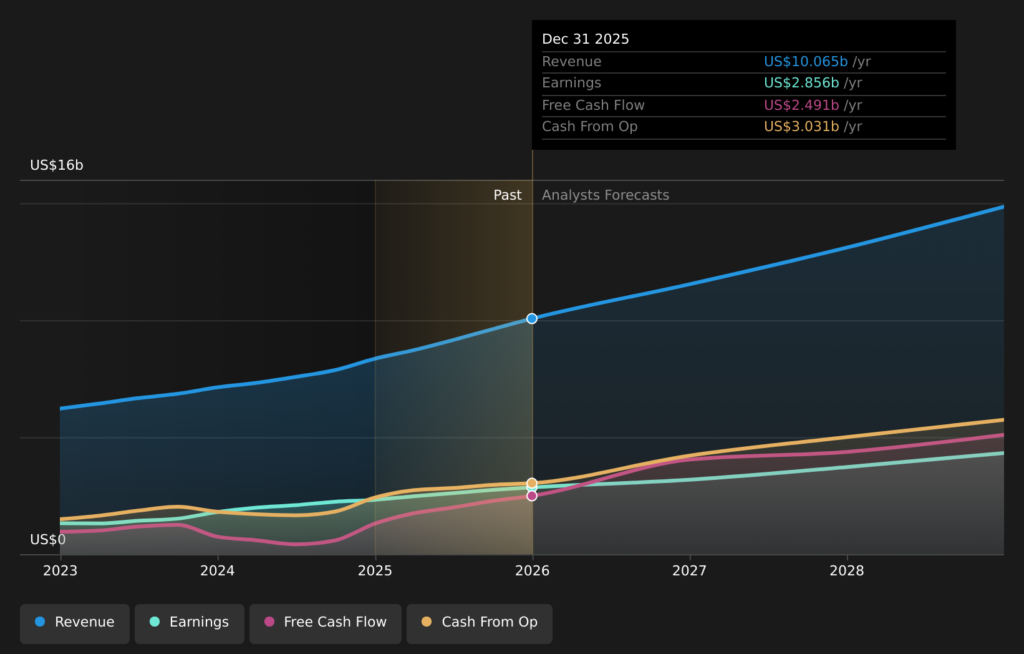The width and height of the screenshot is (1024, 654).
Task: Switch to the Past section of the chart
Action: [508, 195]
